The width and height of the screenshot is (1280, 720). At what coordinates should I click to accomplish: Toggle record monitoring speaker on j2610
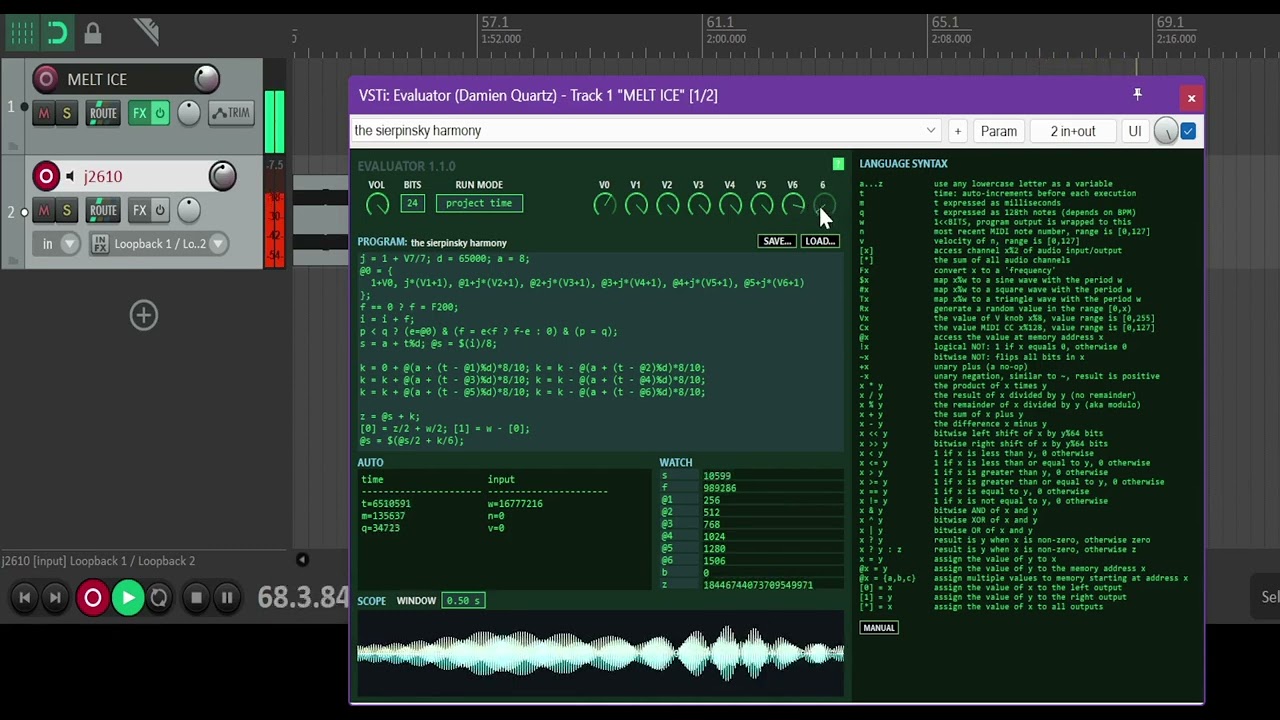point(70,177)
